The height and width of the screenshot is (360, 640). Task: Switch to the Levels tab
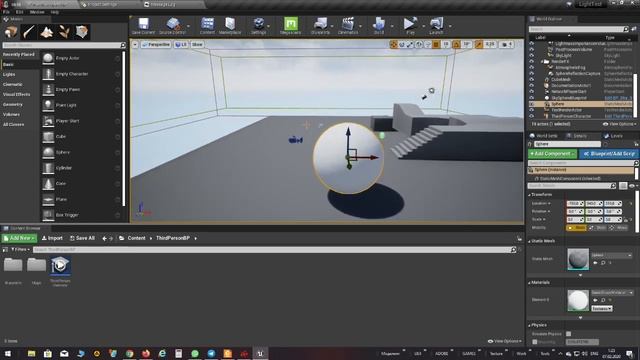pyautogui.click(x=613, y=136)
